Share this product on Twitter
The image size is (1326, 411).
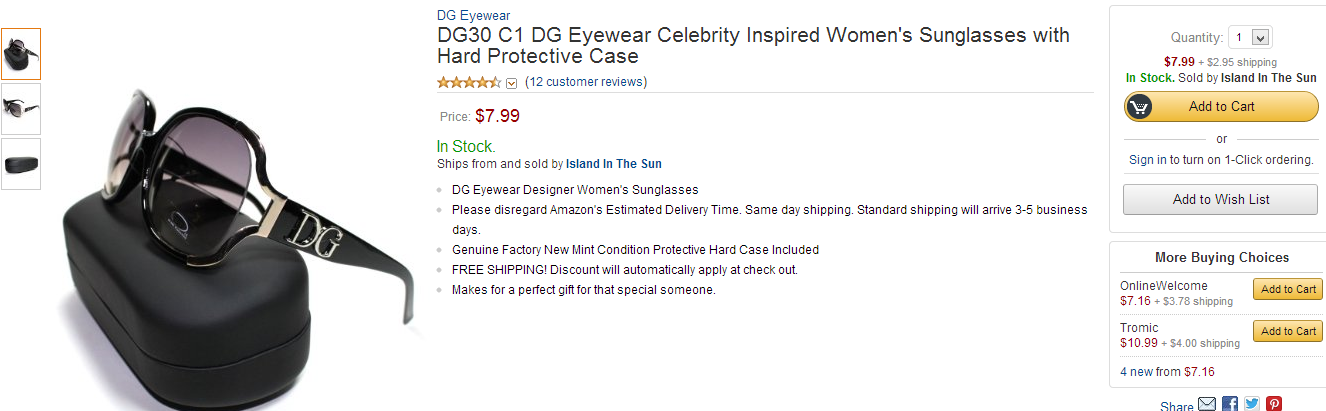(1252, 404)
